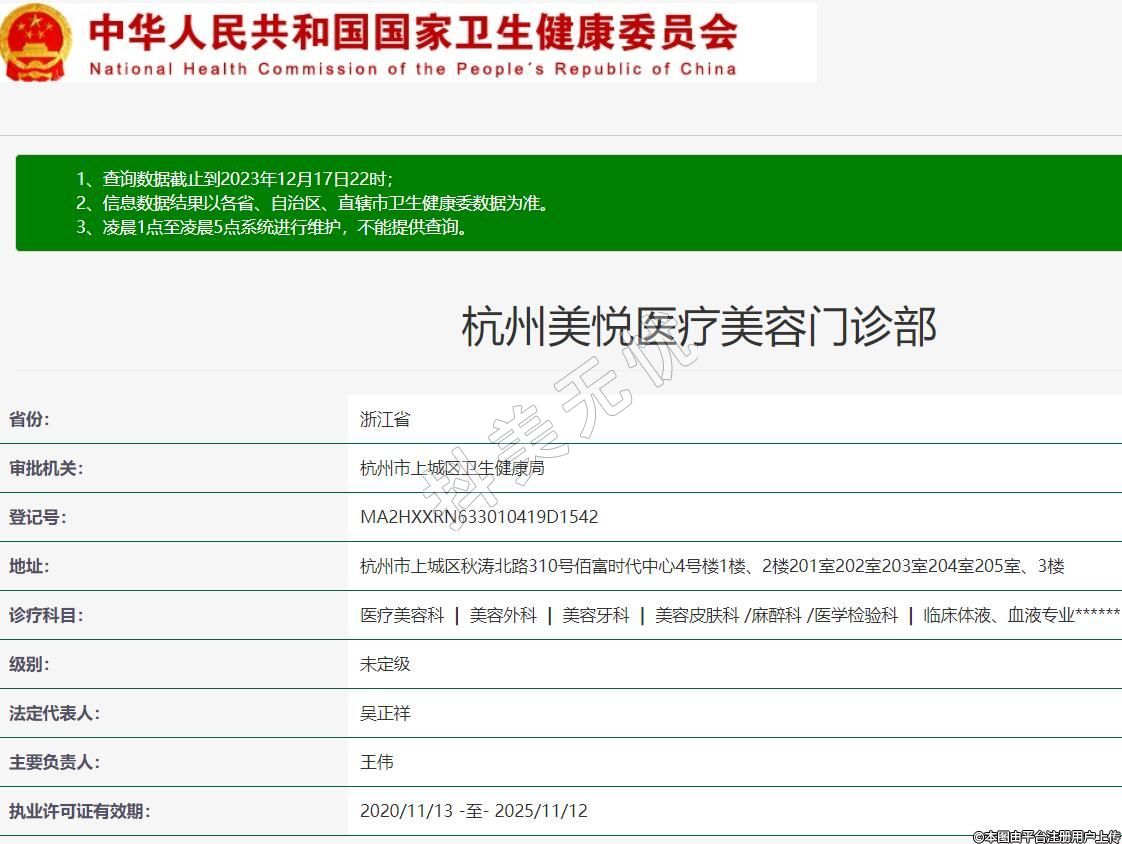
Task: Click the Chinese title of the Health Commission
Action: [413, 32]
